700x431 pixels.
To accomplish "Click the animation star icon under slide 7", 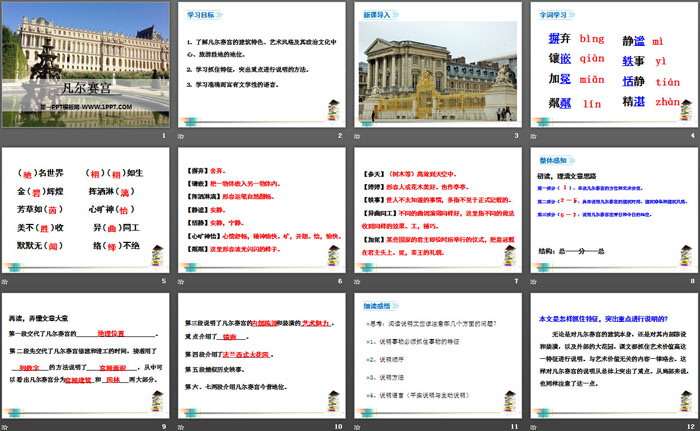I will click(357, 282).
